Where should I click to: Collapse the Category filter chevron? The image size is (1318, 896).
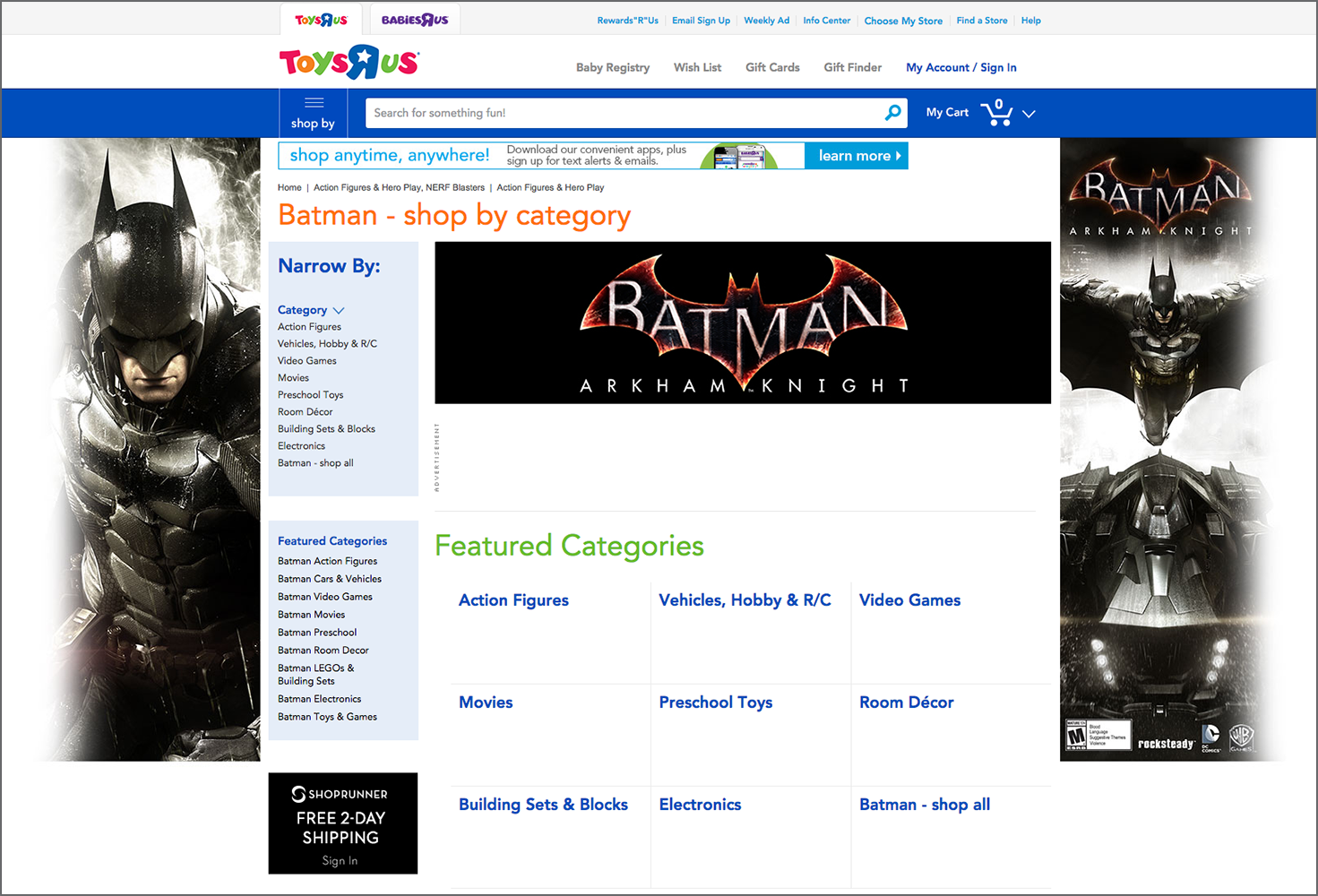pos(338,311)
